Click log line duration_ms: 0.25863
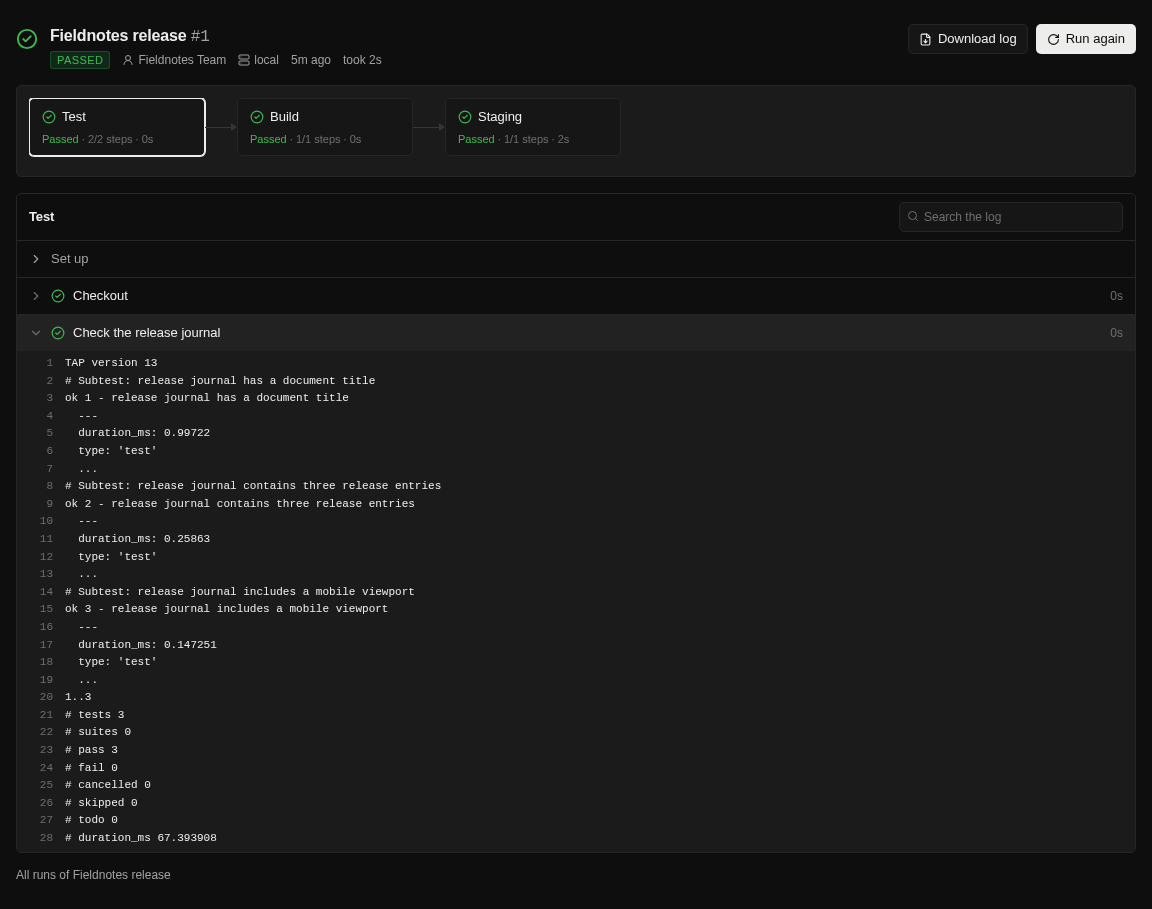This screenshot has width=1152, height=909. tap(144, 539)
